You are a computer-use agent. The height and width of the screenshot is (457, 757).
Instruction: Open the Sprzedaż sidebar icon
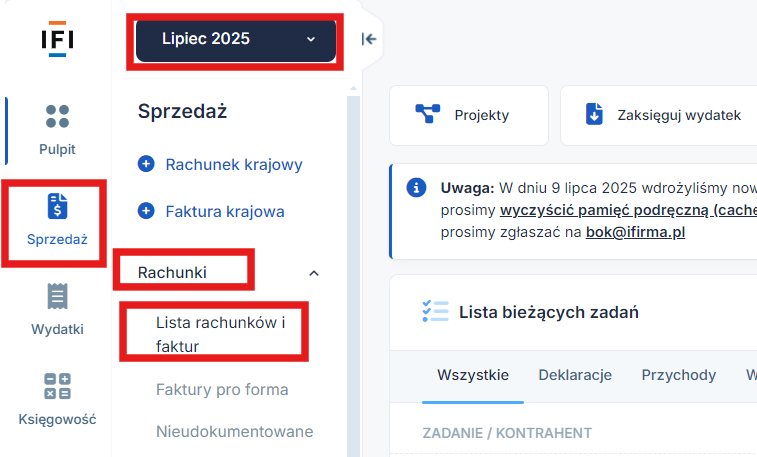[57, 206]
